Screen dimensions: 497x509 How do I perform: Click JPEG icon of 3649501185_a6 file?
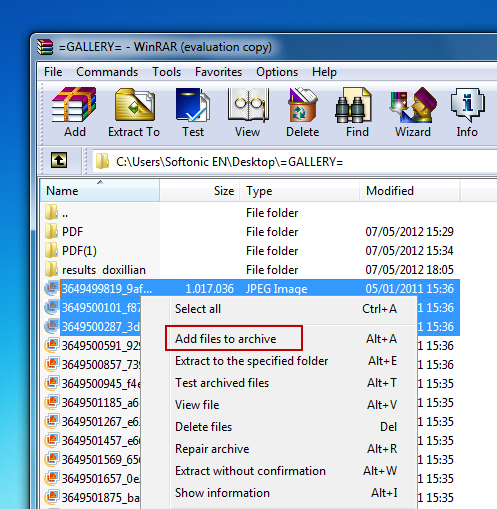pyautogui.click(x=52, y=402)
